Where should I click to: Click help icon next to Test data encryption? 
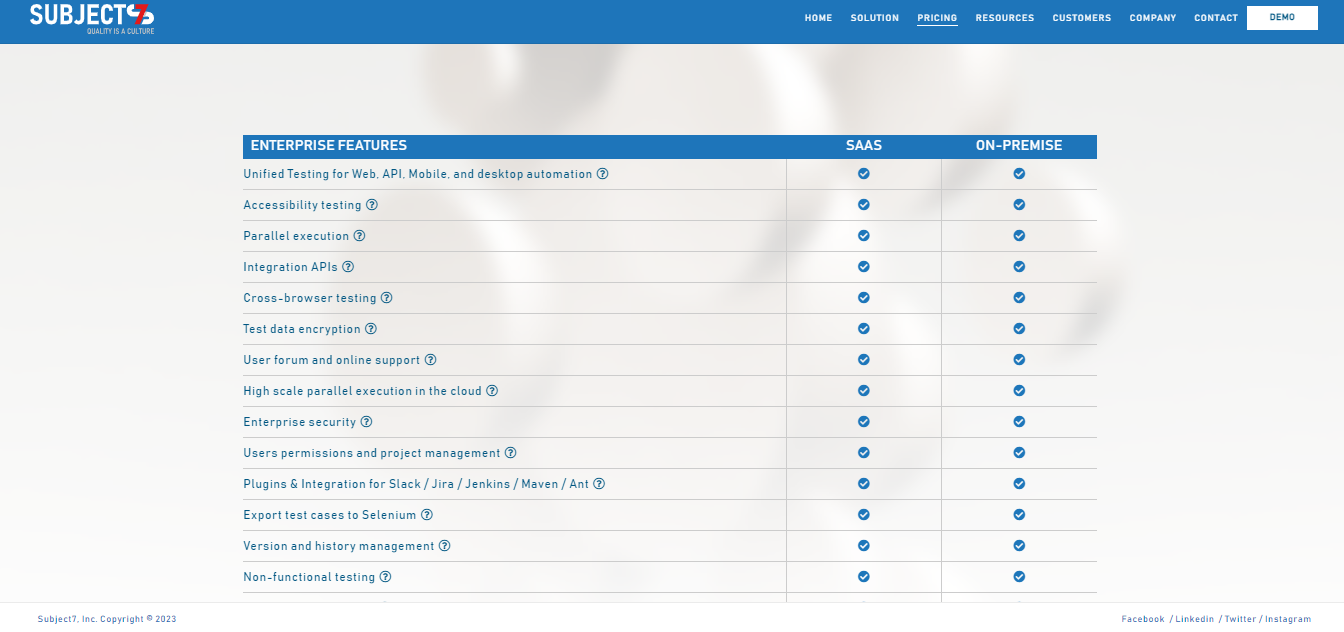pos(370,329)
